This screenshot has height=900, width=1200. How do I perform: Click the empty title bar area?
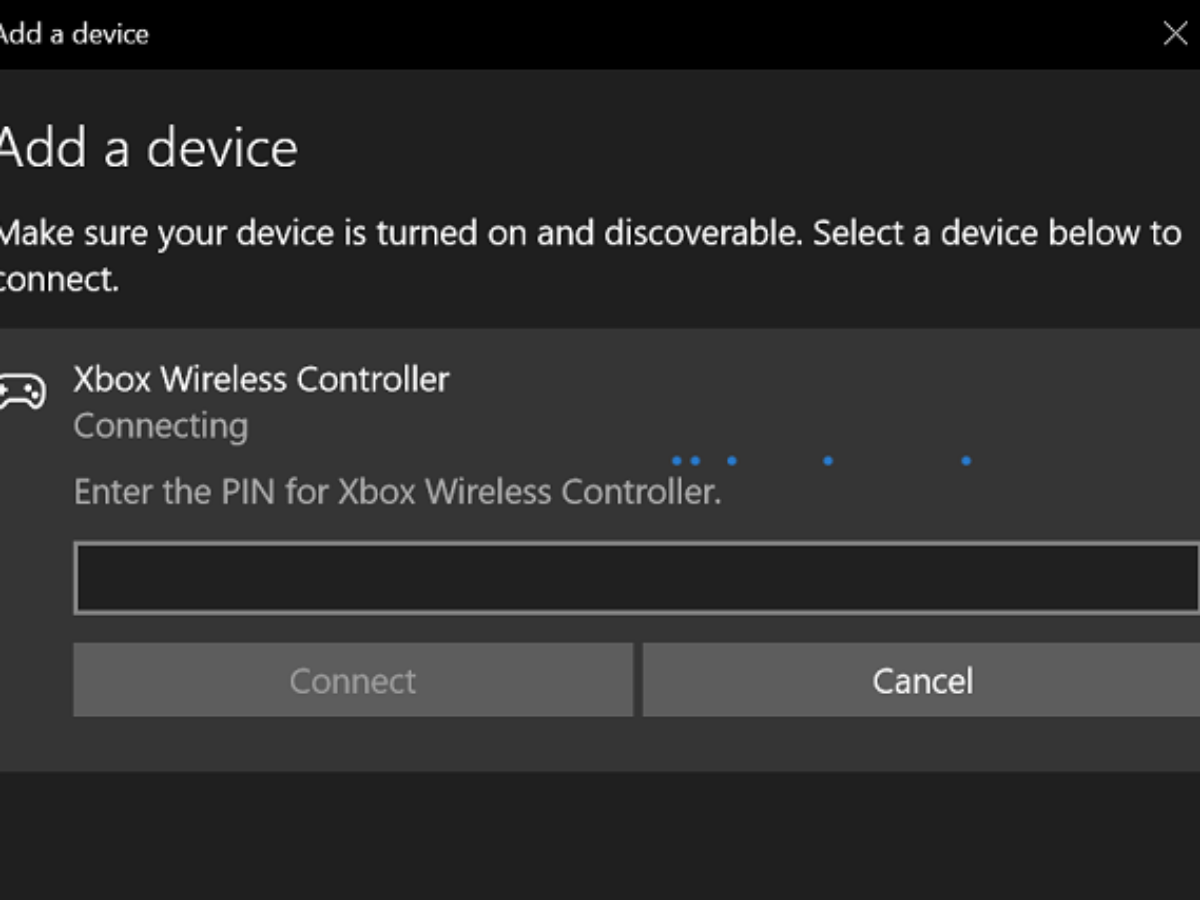[x=650, y=34]
